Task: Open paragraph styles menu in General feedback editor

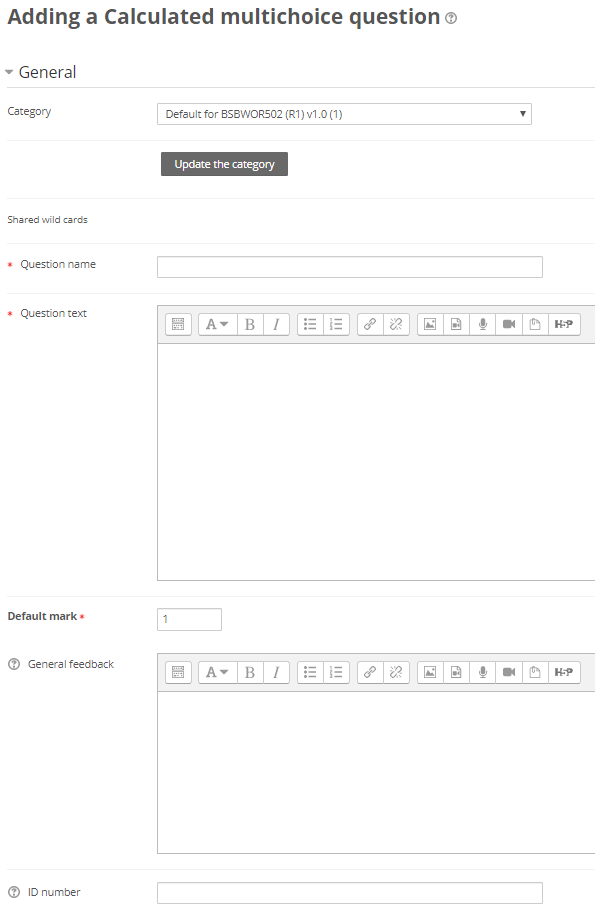Action: pyautogui.click(x=217, y=672)
